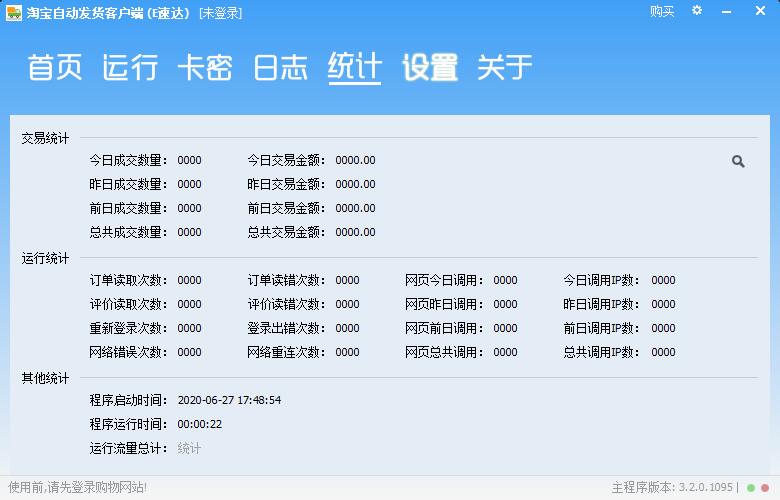Minimize the window using the dash icon

click(729, 11)
